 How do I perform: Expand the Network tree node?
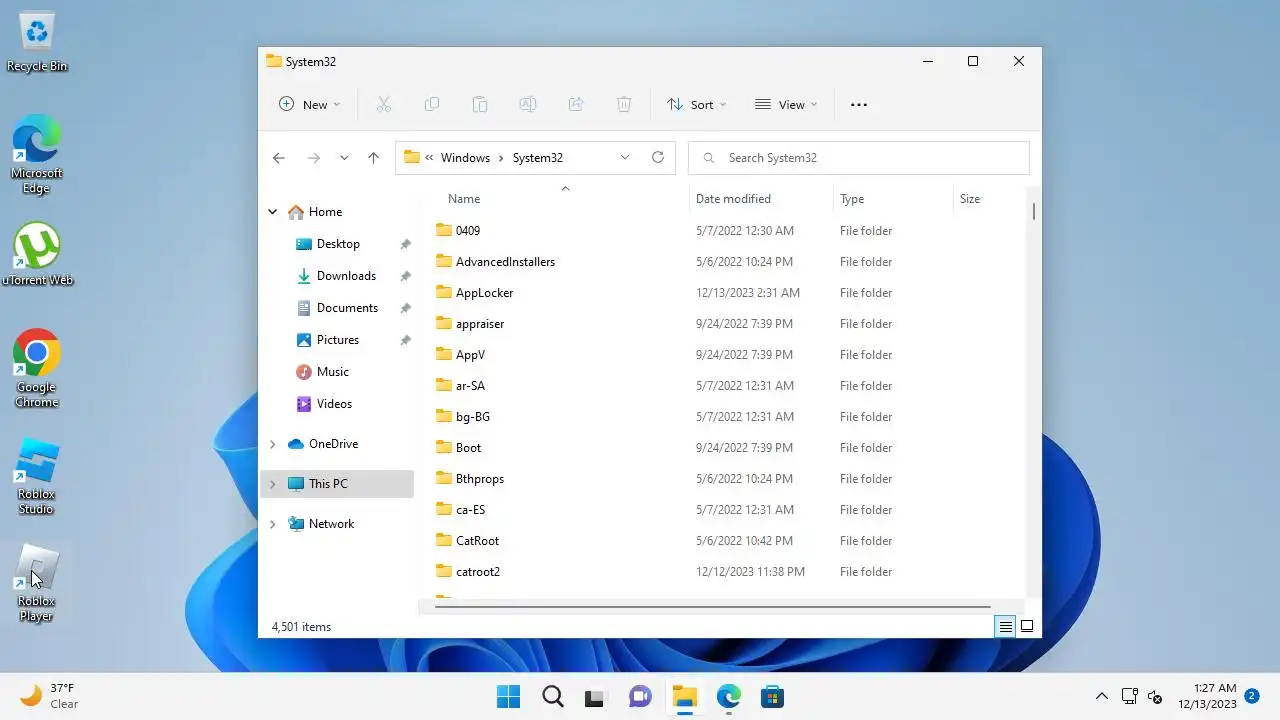(272, 524)
